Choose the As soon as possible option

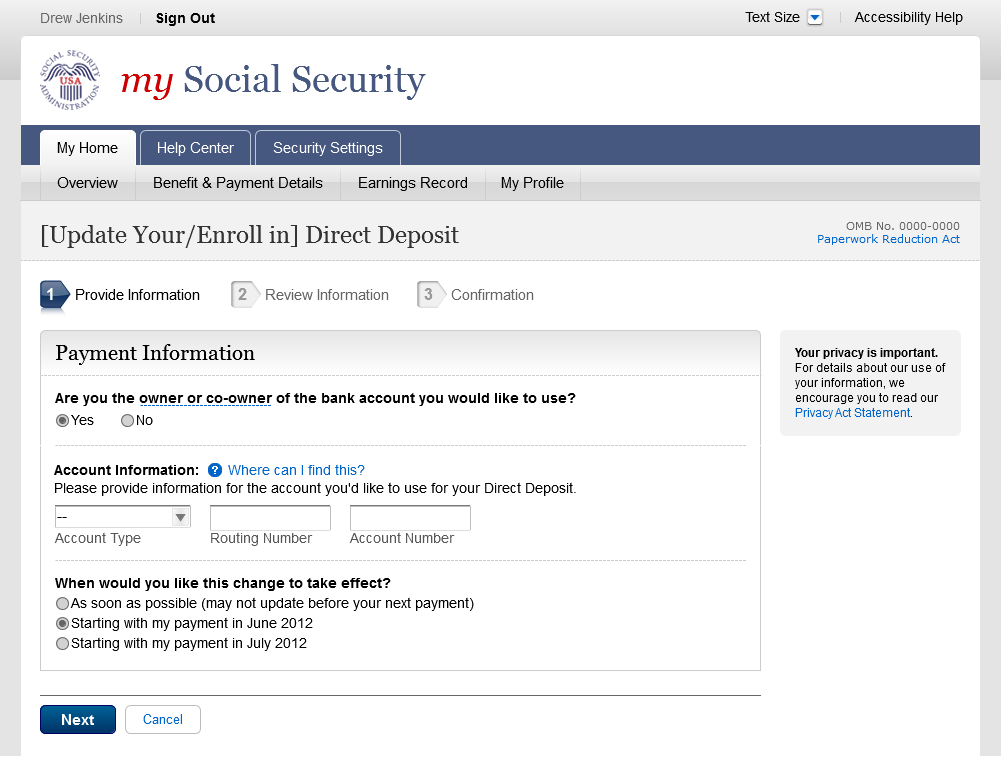coord(63,604)
